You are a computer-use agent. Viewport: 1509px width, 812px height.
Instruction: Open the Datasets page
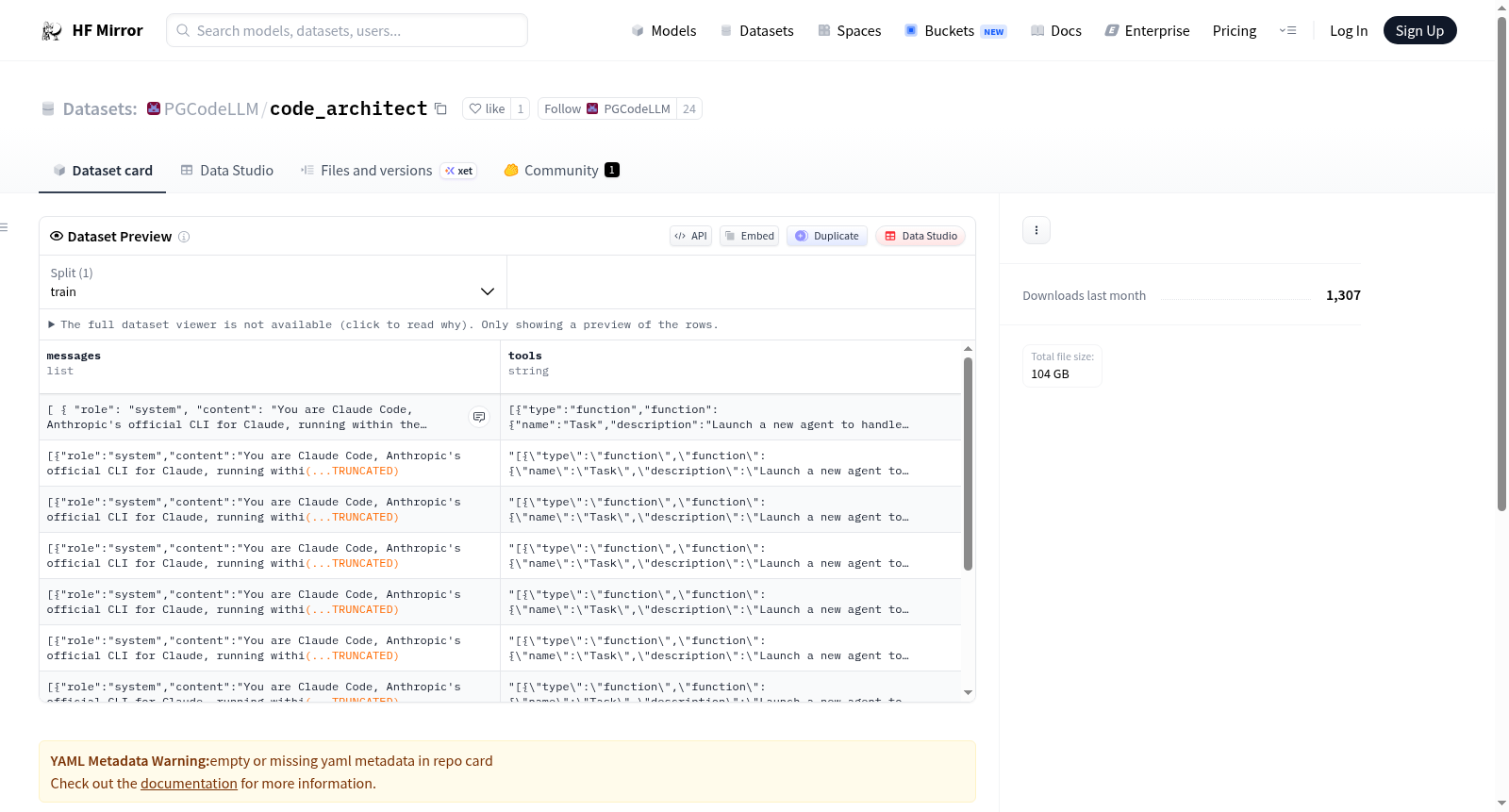point(756,30)
